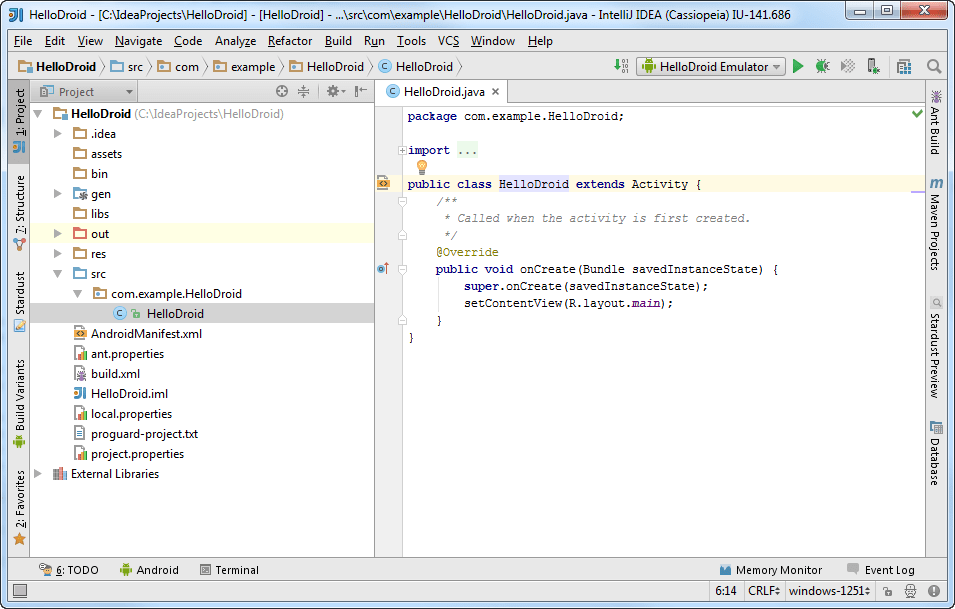Open Project Structure icon in toolbar
Screen dimensions: 955x609
(x=904, y=66)
